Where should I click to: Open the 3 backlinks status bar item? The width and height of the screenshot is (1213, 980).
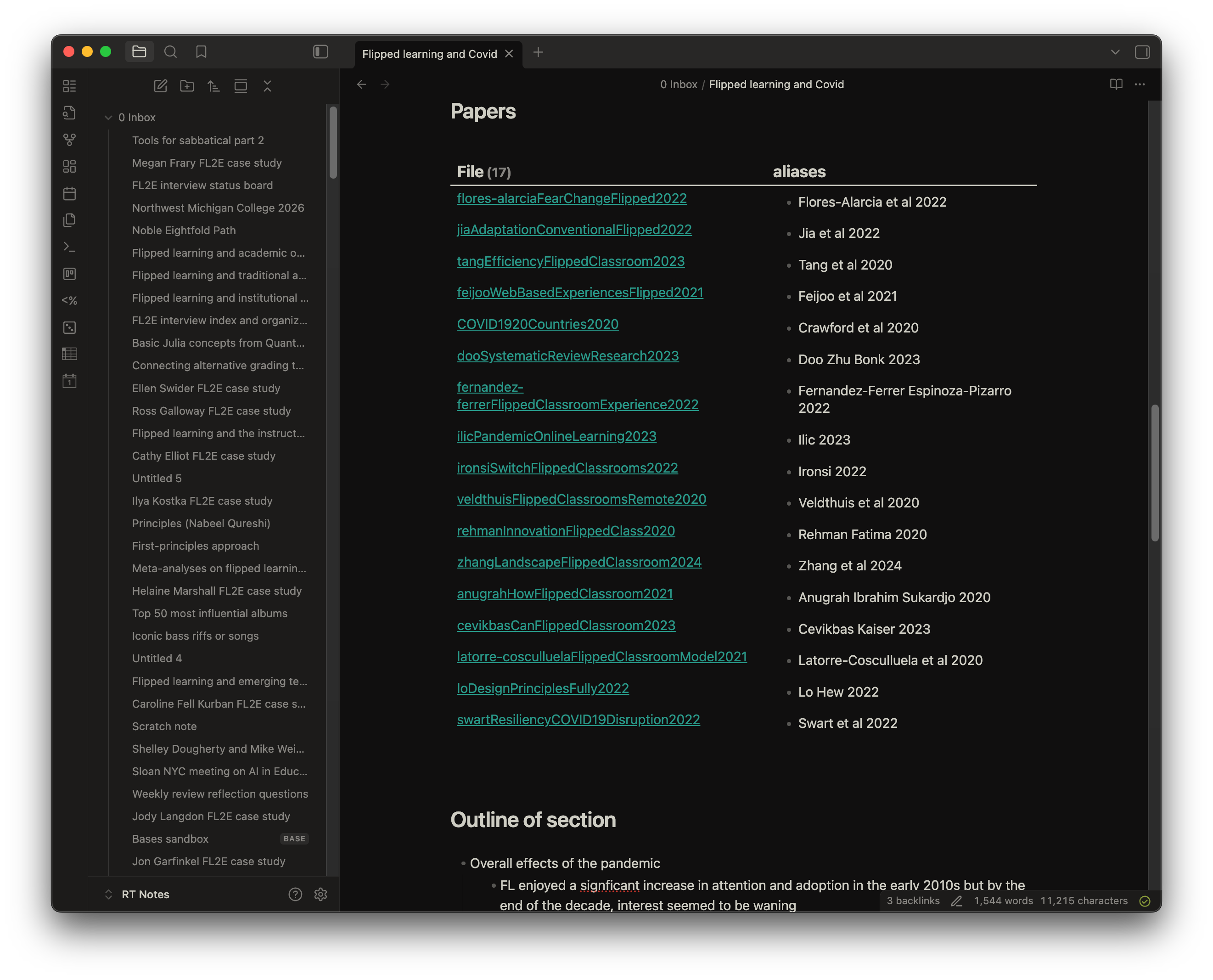click(913, 901)
